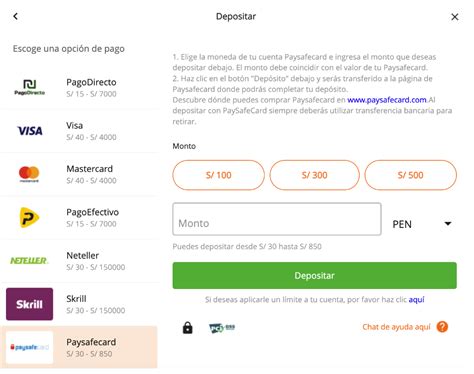This screenshot has width=474, height=374.
Task: Click the black padlock security icon
Action: tap(188, 327)
